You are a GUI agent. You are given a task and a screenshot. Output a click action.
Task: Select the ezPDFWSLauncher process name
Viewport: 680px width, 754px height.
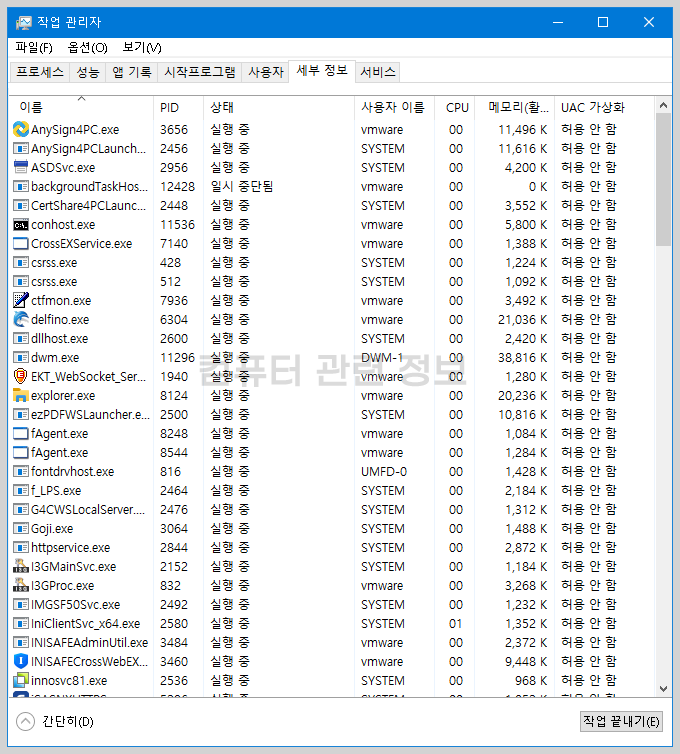[x=90, y=415]
